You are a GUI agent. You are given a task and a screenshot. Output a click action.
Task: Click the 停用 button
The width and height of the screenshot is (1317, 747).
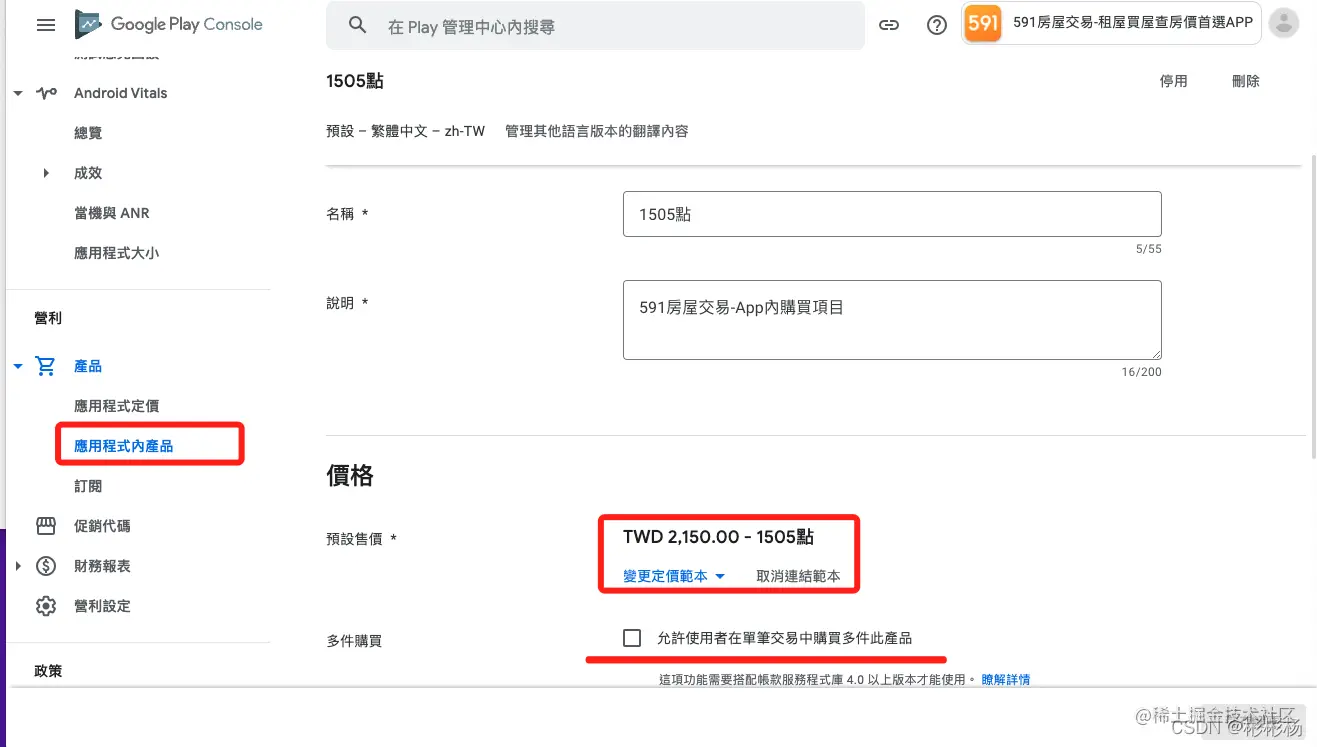[1173, 81]
